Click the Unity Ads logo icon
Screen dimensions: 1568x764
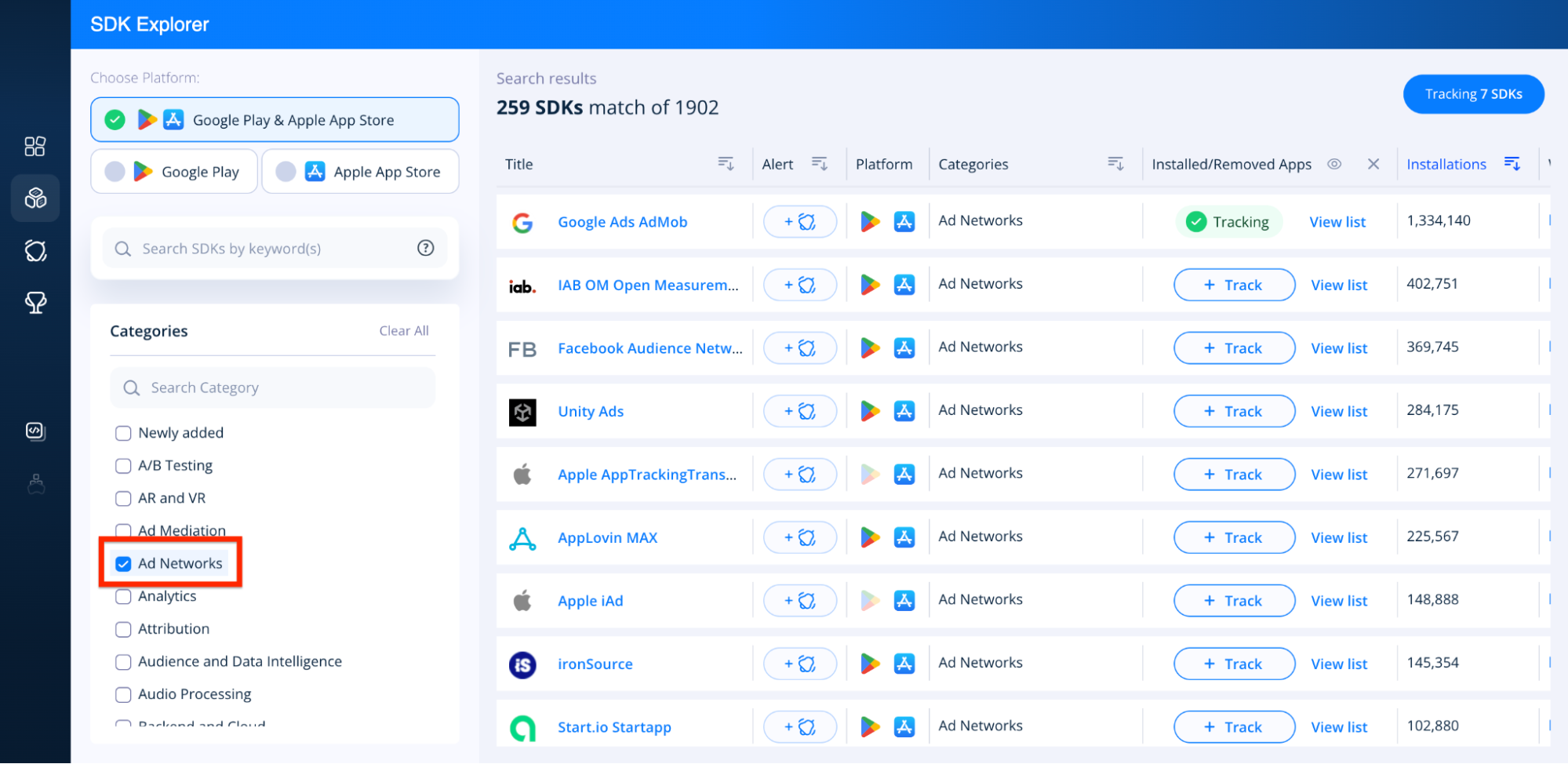pyautogui.click(x=522, y=412)
